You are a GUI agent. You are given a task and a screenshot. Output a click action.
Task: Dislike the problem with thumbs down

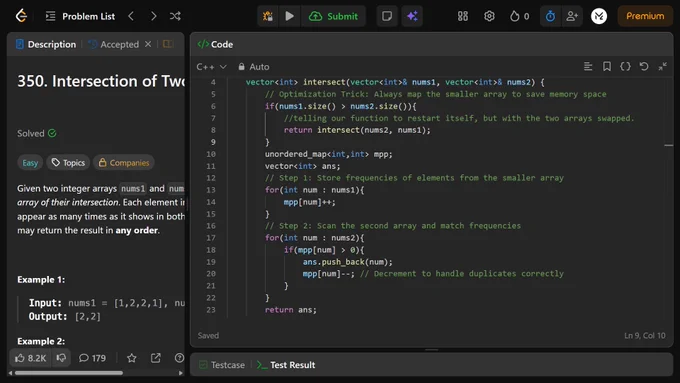coord(61,358)
